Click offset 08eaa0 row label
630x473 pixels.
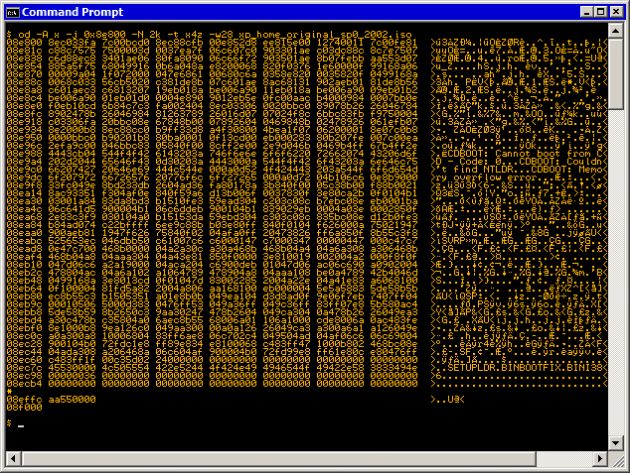[24, 233]
